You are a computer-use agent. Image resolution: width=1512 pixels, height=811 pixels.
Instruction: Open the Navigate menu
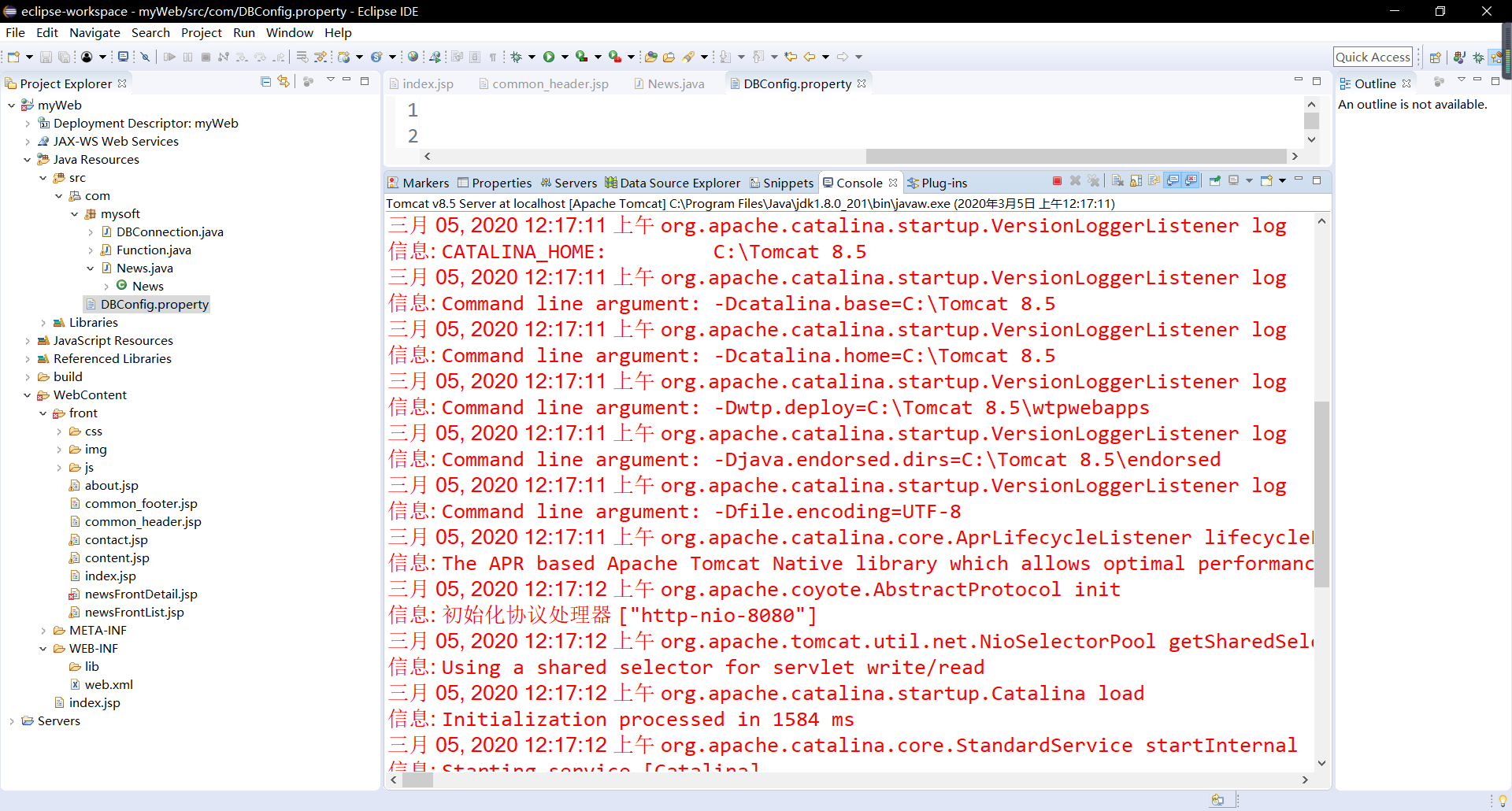(x=94, y=32)
